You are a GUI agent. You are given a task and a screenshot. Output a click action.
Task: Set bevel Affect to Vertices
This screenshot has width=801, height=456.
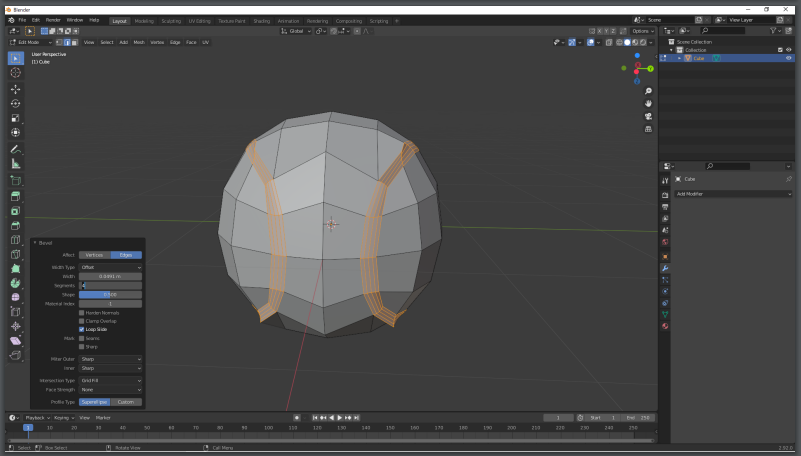click(x=93, y=255)
